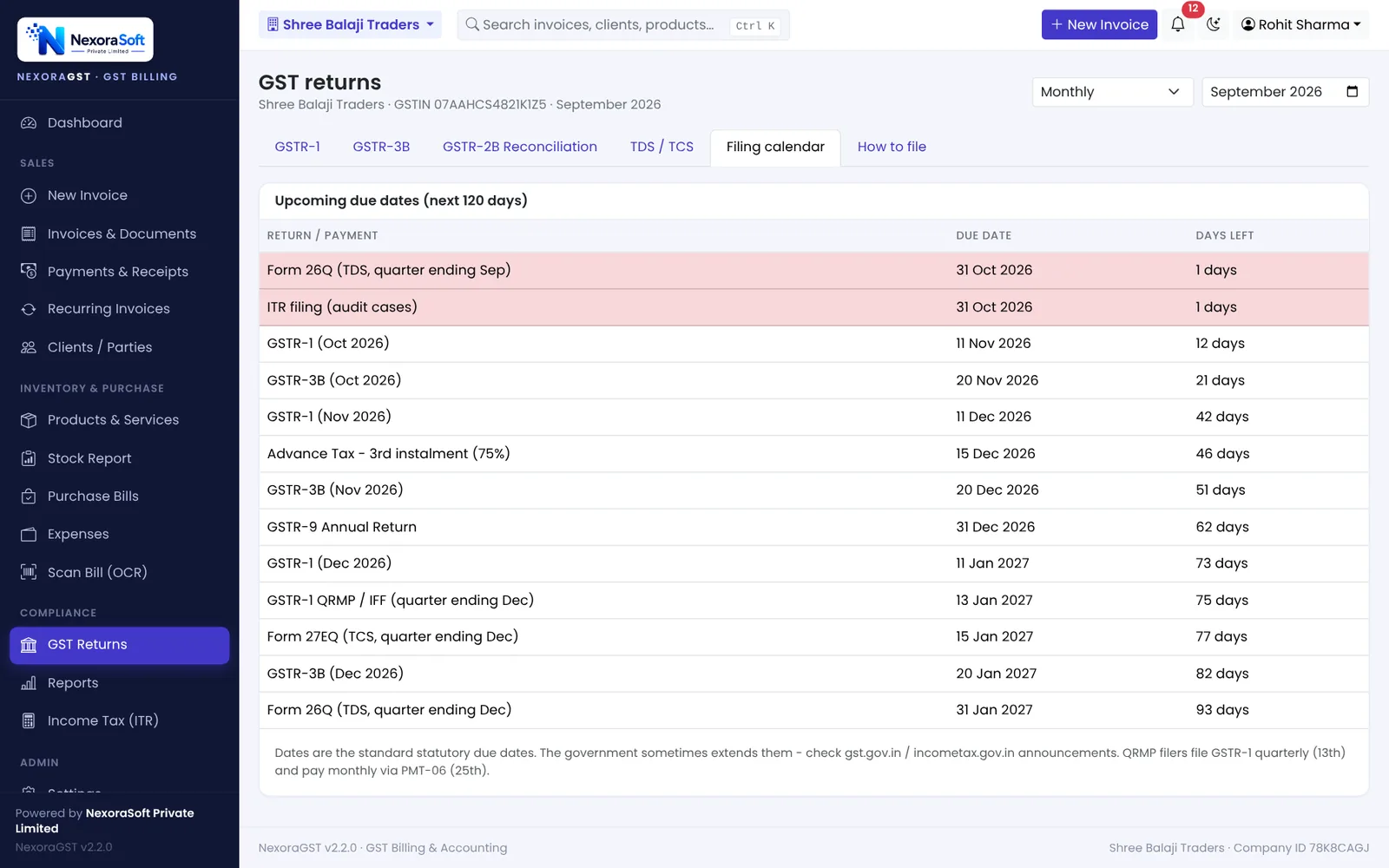Viewport: 1389px width, 868px height.
Task: Open GSTR-2B Reconciliation tab
Action: point(520,148)
